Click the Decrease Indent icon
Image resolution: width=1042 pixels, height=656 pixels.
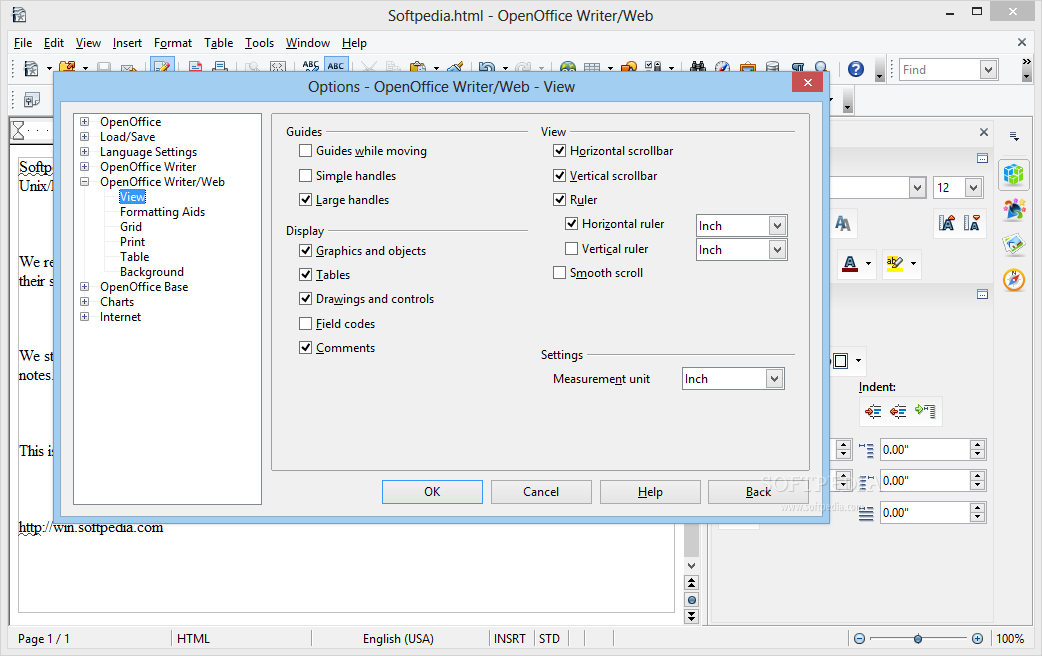click(x=898, y=411)
